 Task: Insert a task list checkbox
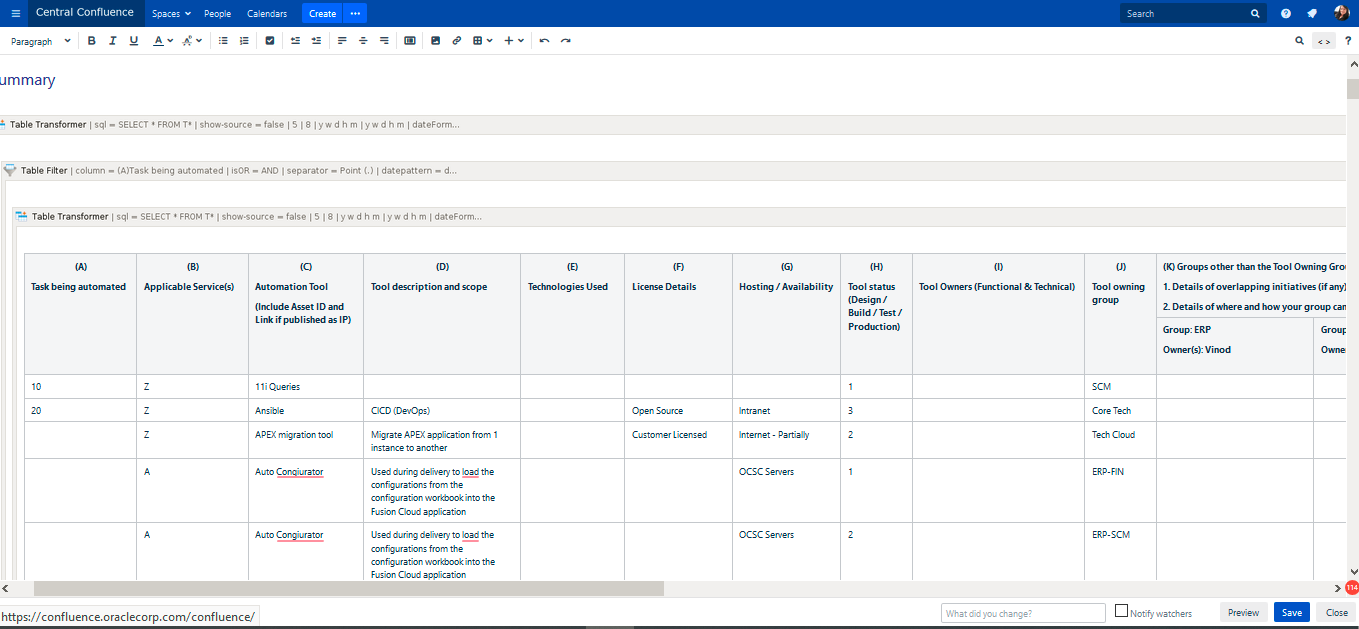[270, 41]
